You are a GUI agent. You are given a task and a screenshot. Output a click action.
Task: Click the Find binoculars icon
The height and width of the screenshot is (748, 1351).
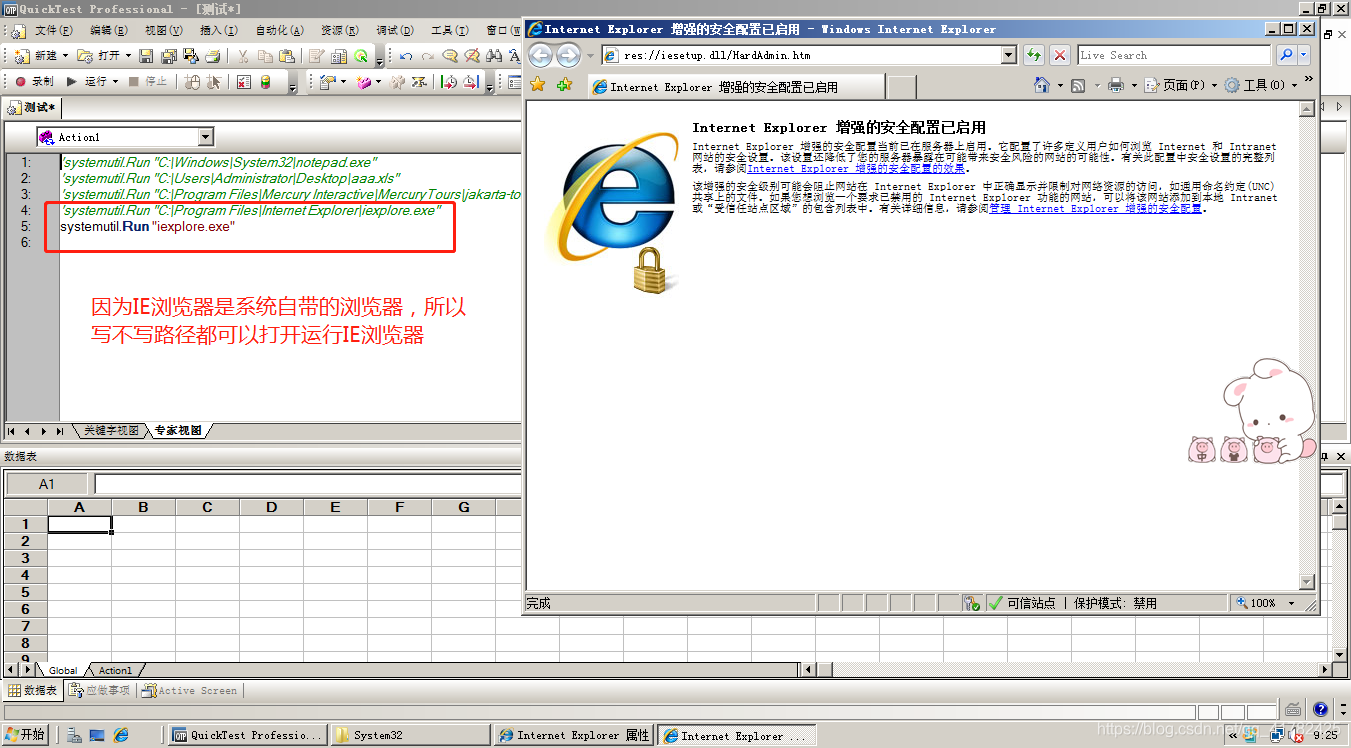(x=493, y=56)
